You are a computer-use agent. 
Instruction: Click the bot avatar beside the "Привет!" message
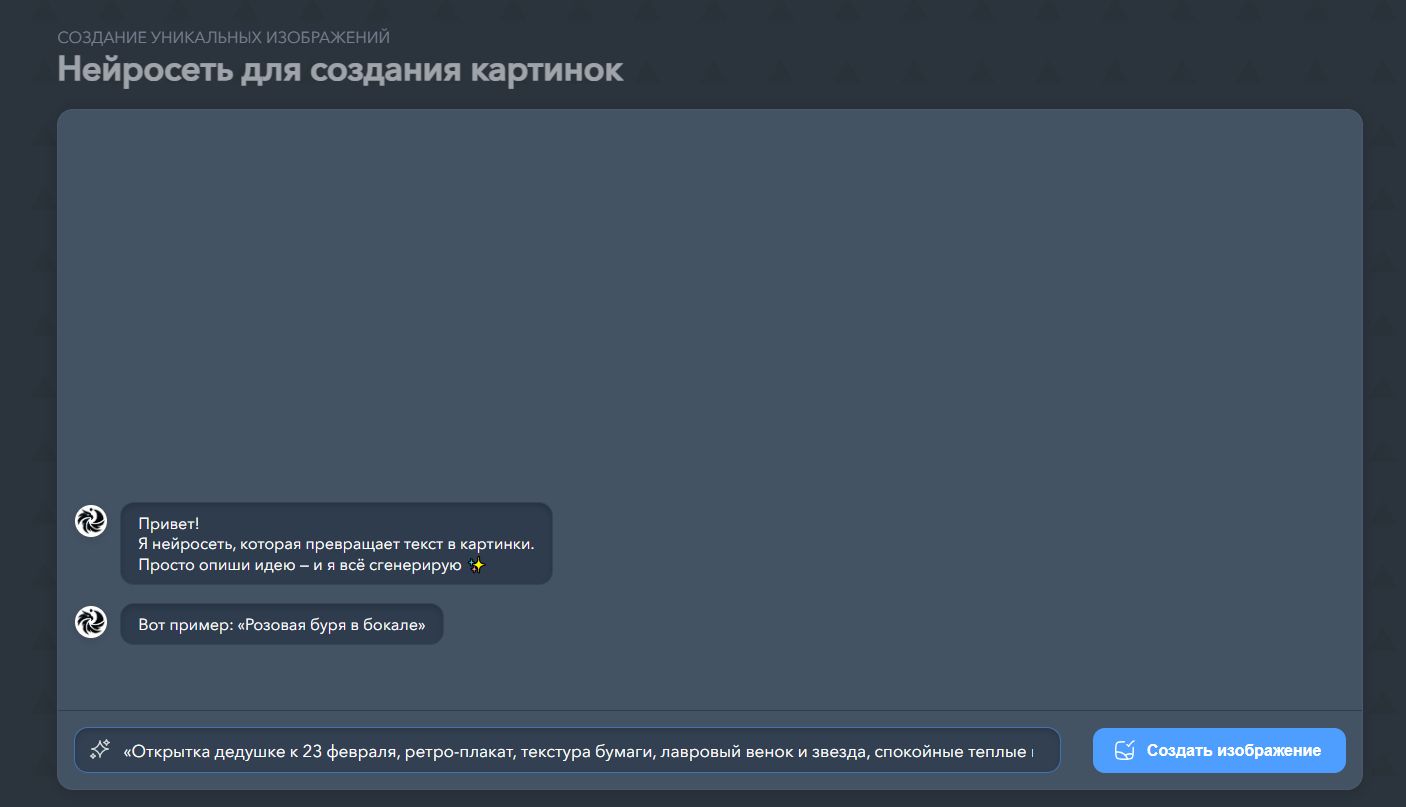[x=91, y=521]
